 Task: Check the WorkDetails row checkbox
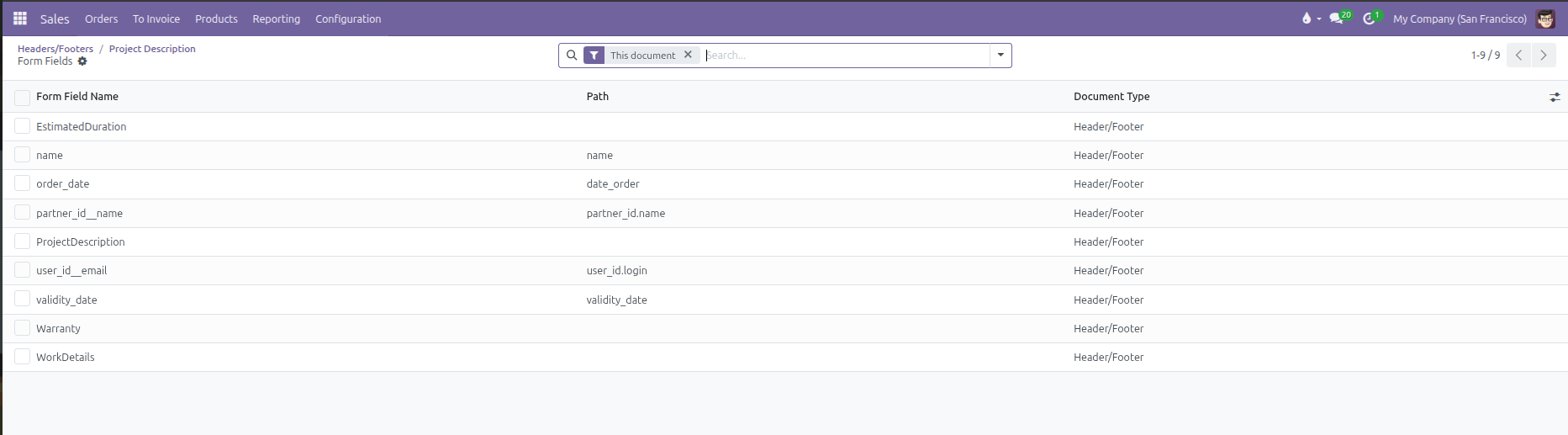pyautogui.click(x=23, y=357)
